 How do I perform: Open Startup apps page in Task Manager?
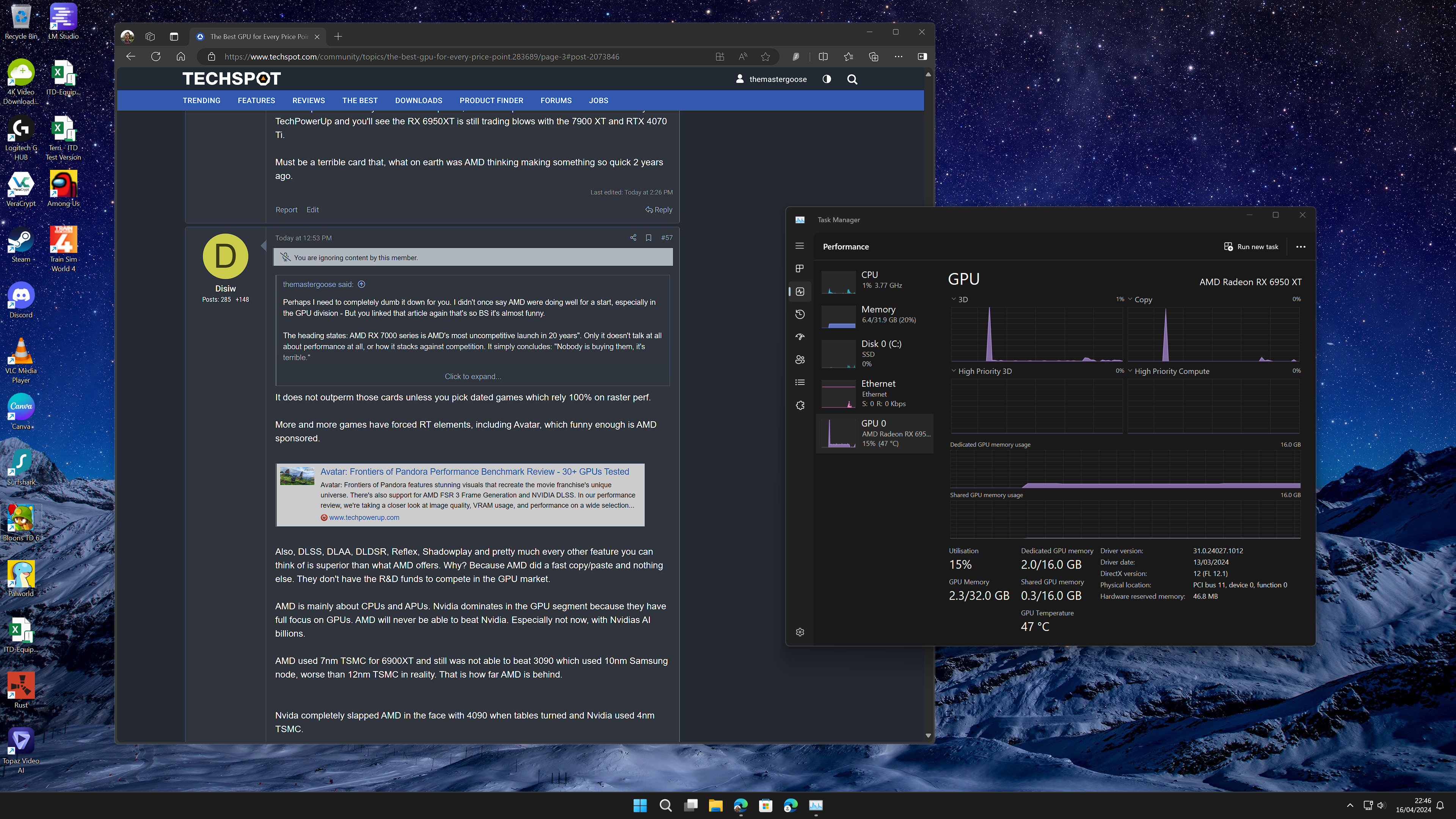coord(799,337)
